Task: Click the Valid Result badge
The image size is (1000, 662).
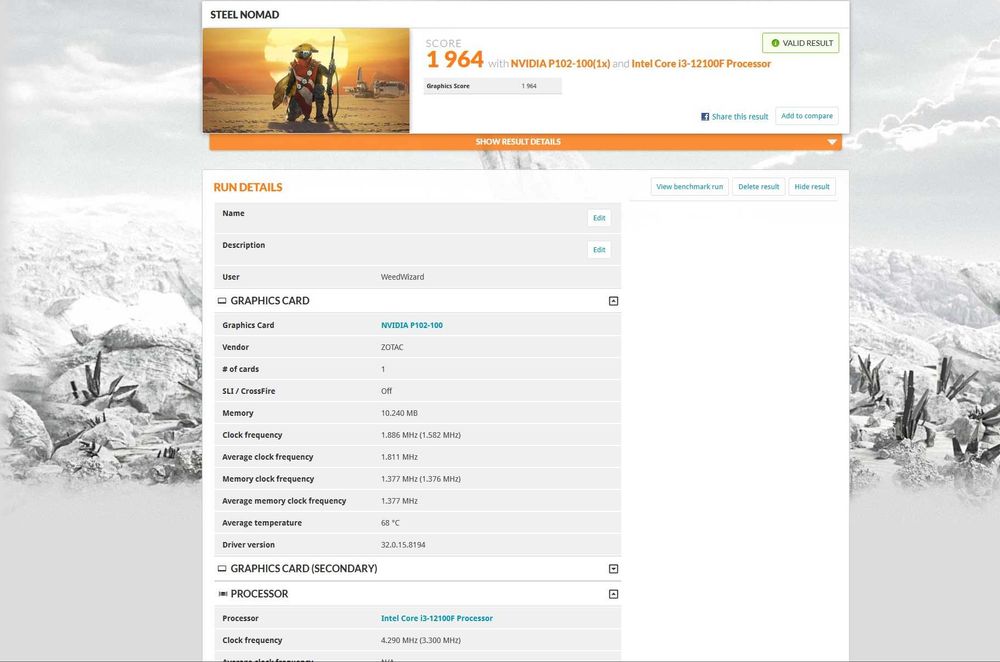Action: (800, 43)
